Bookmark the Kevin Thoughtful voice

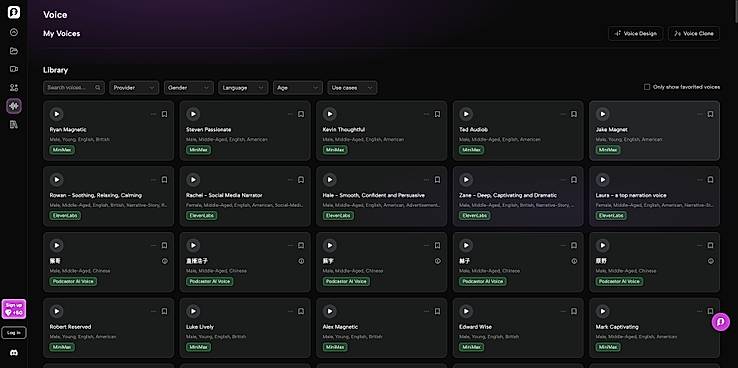pos(437,114)
